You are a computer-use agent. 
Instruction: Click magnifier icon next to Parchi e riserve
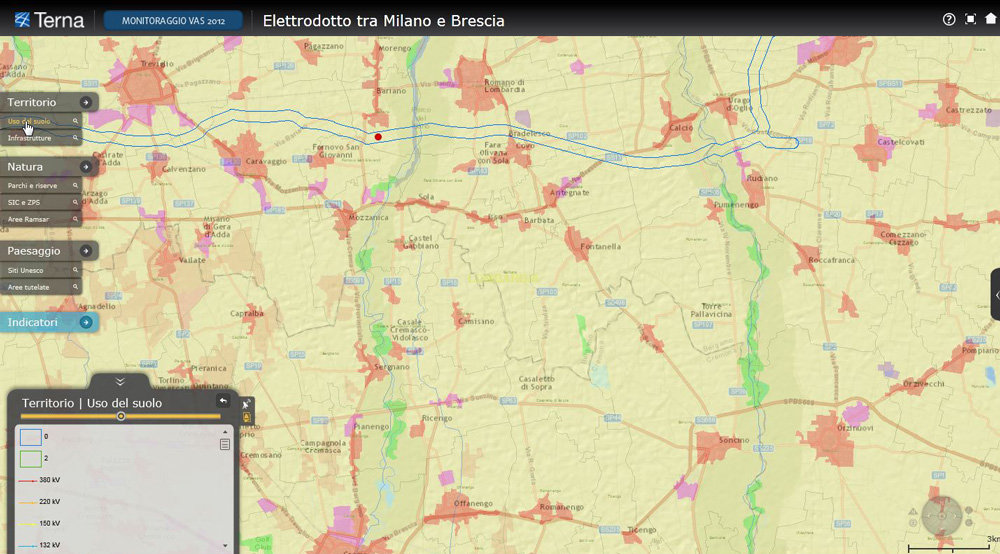74,186
